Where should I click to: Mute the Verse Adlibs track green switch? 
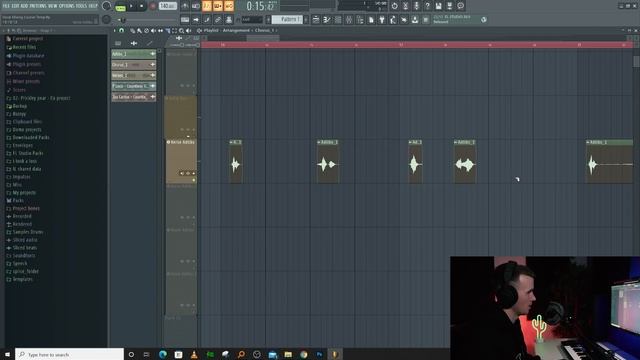point(193,180)
